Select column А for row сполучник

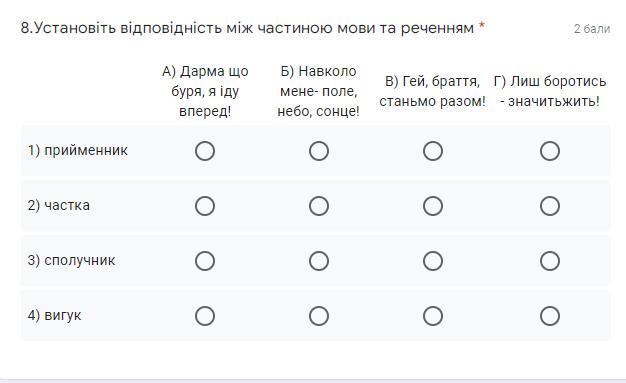pyautogui.click(x=205, y=261)
